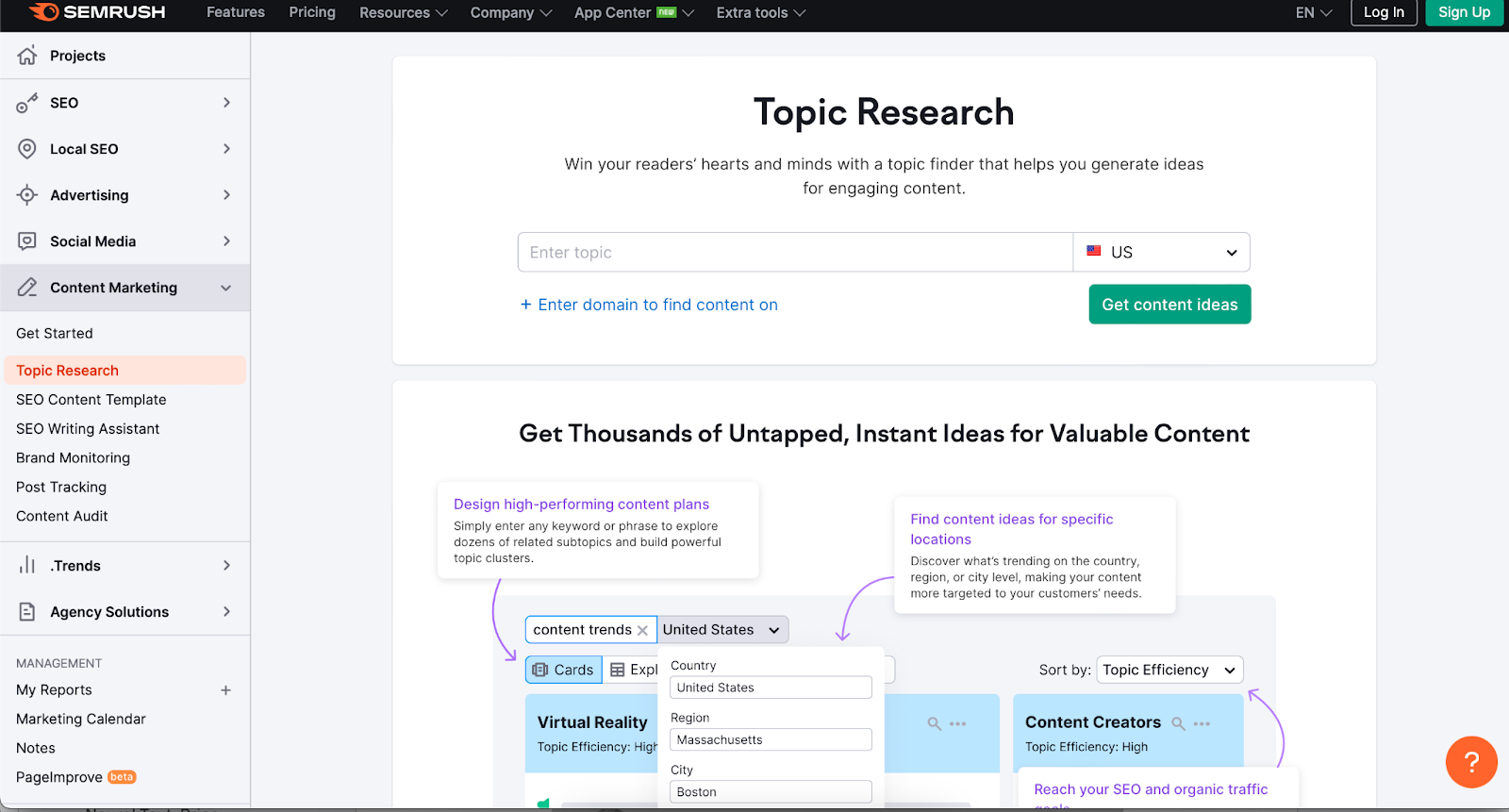Image resolution: width=1509 pixels, height=812 pixels.
Task: Click search icon on Virtual Reality card
Action: click(x=934, y=723)
